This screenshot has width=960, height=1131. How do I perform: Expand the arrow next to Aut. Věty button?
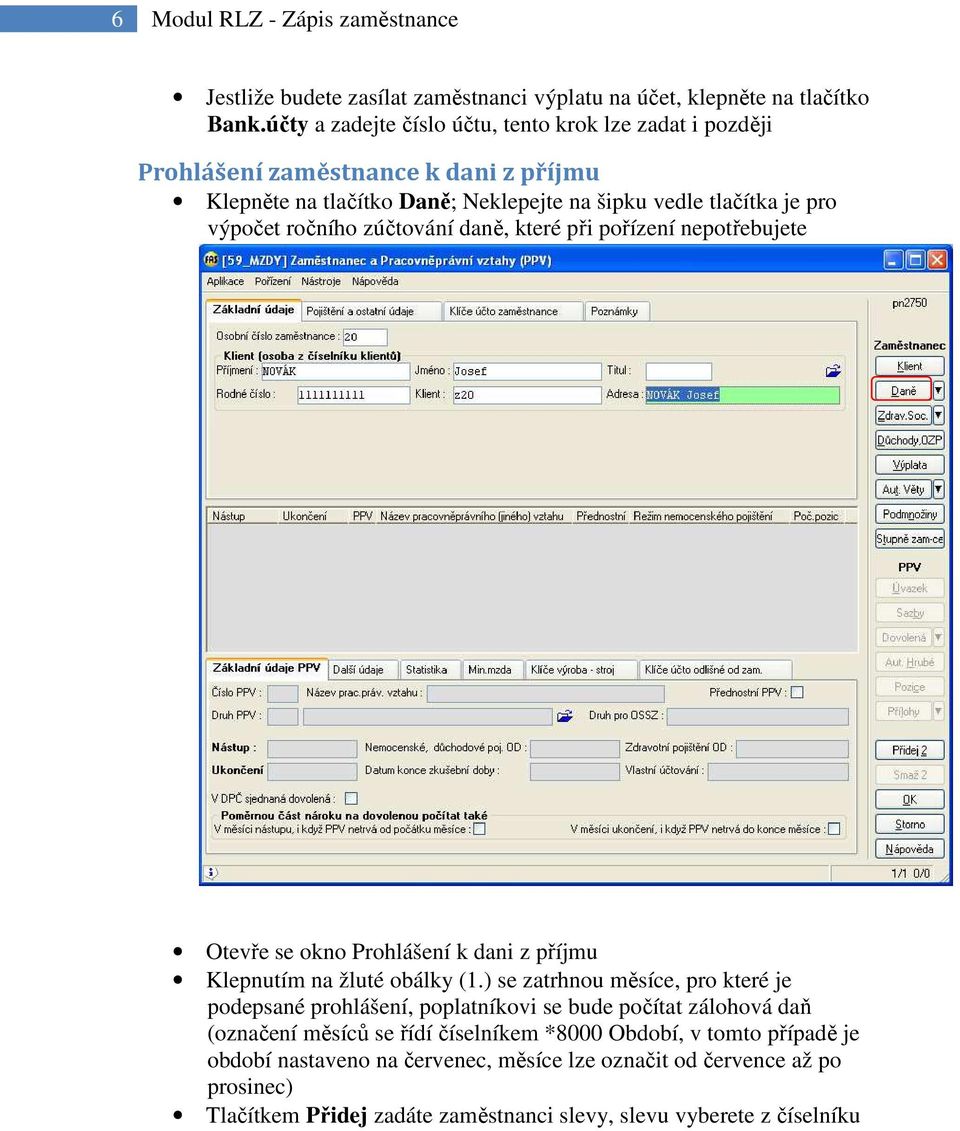pyautogui.click(x=938, y=490)
